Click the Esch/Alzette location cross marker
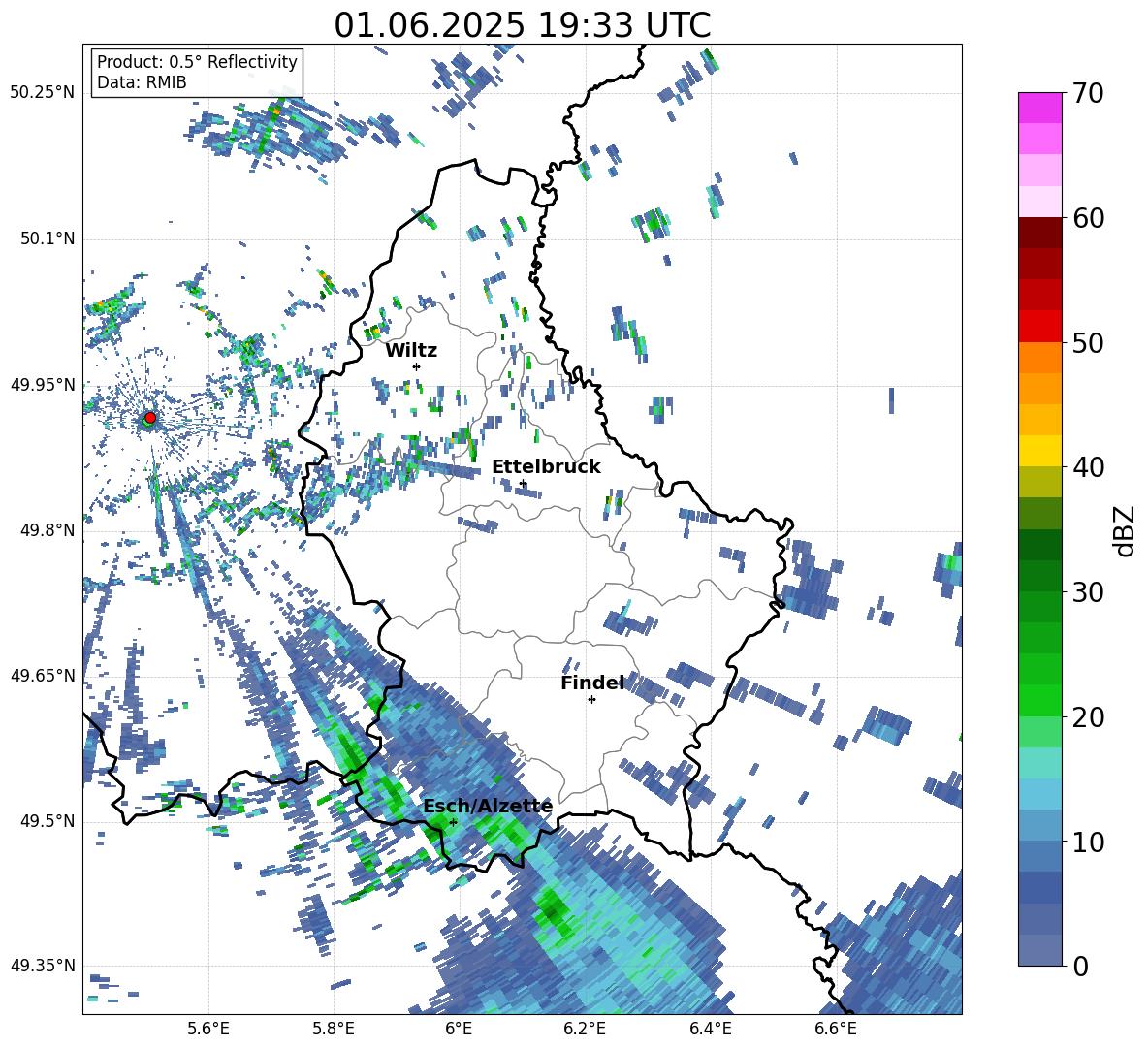Viewport: 1148px width, 1048px height. (x=453, y=822)
